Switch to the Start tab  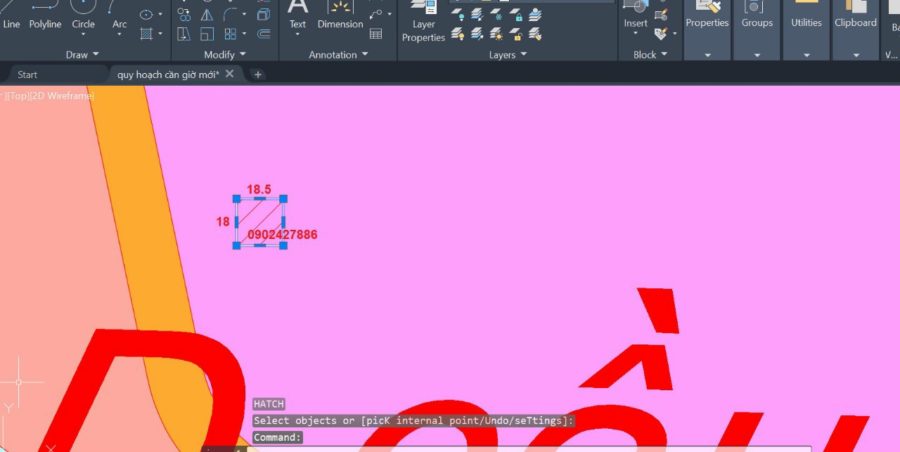click(x=27, y=75)
